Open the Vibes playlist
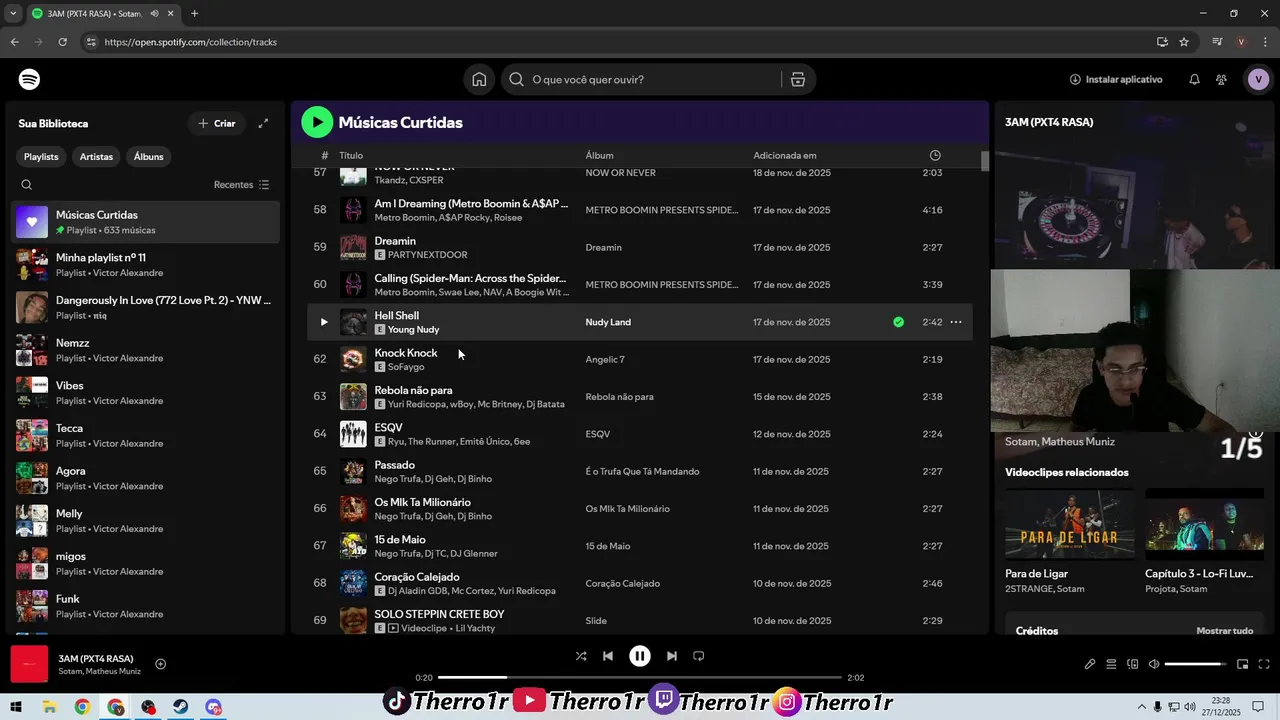This screenshot has width=1280, height=720. pyautogui.click(x=146, y=393)
